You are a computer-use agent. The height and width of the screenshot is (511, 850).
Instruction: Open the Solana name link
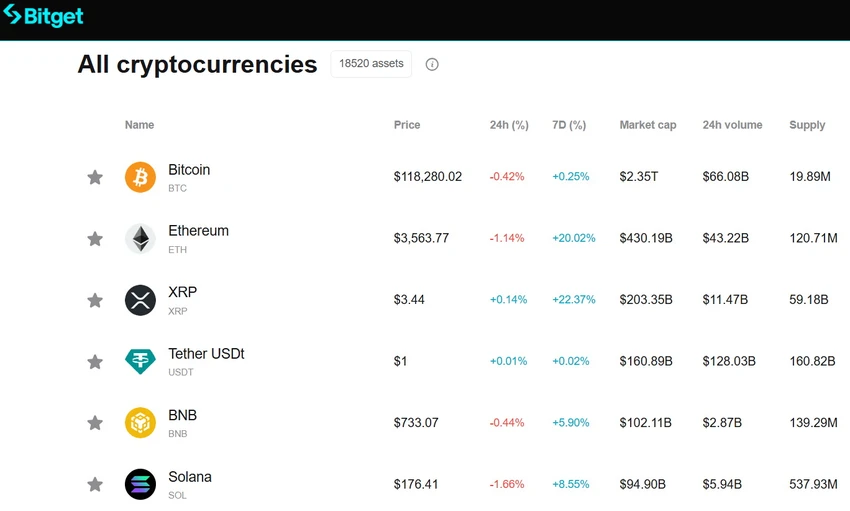tap(190, 477)
